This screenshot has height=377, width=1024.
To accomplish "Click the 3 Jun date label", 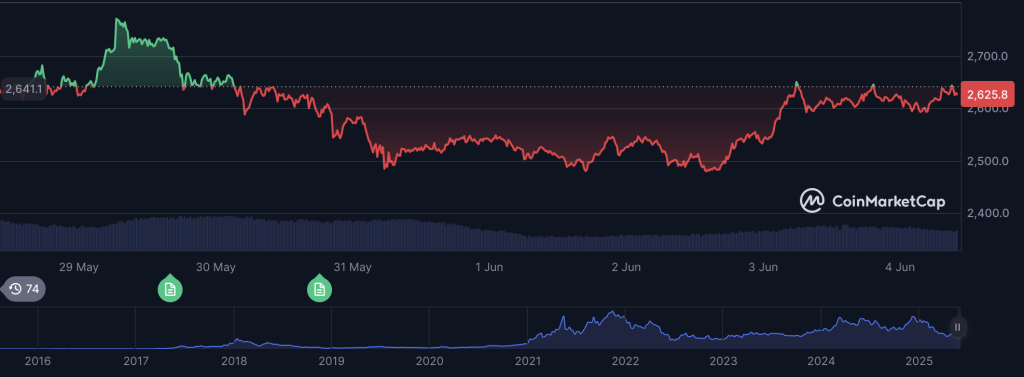I will click(763, 267).
